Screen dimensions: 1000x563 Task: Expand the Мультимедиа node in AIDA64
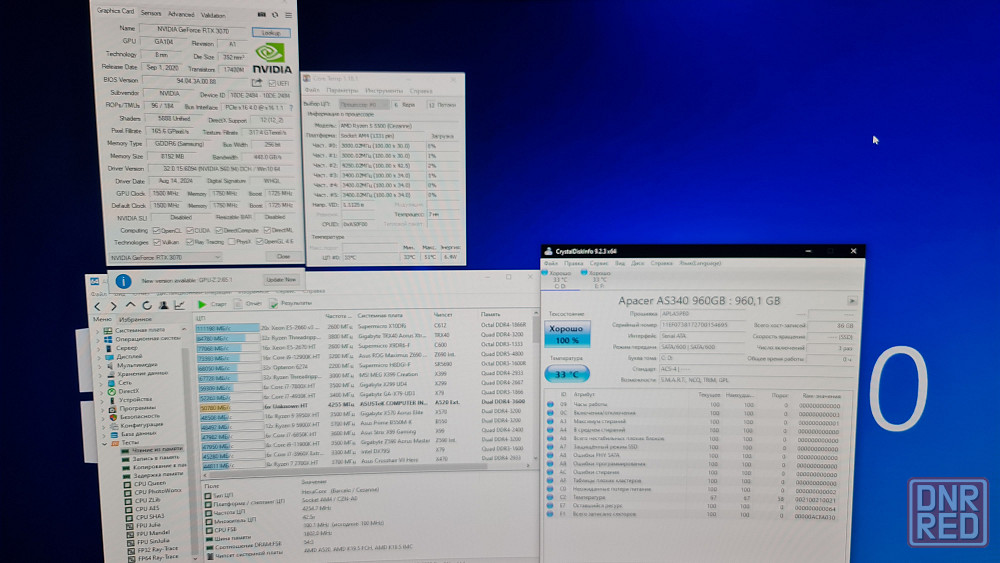[100, 365]
